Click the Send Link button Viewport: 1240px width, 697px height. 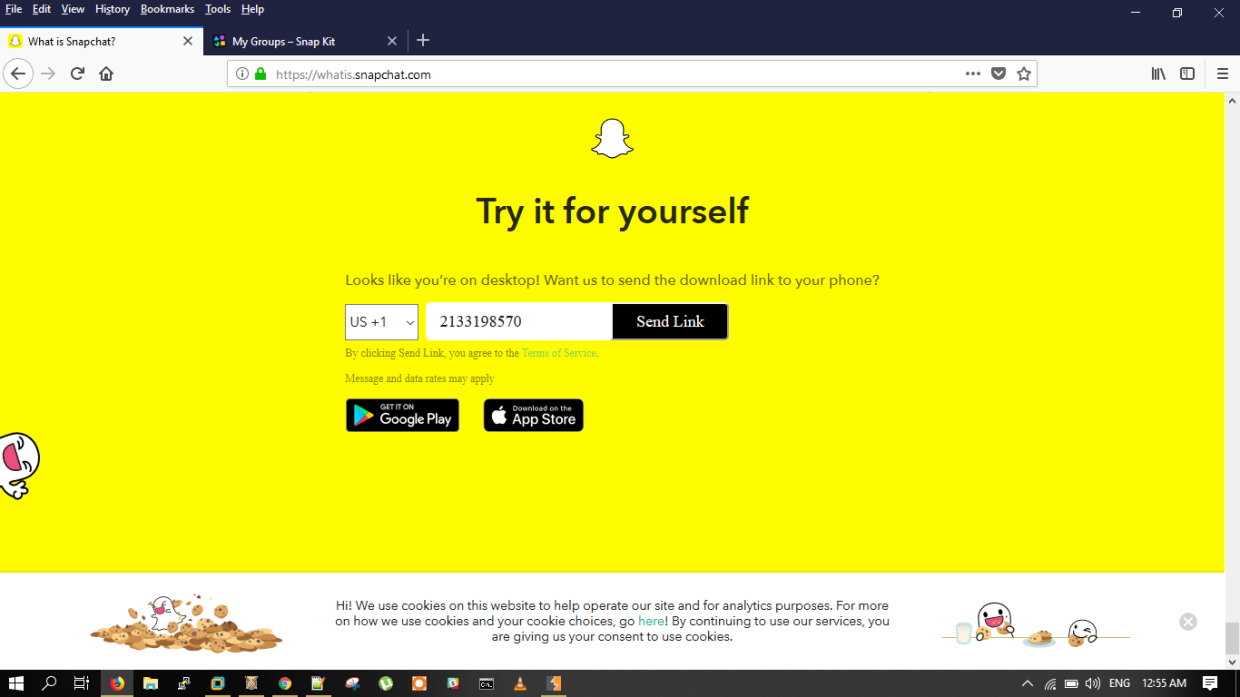pyautogui.click(x=670, y=321)
